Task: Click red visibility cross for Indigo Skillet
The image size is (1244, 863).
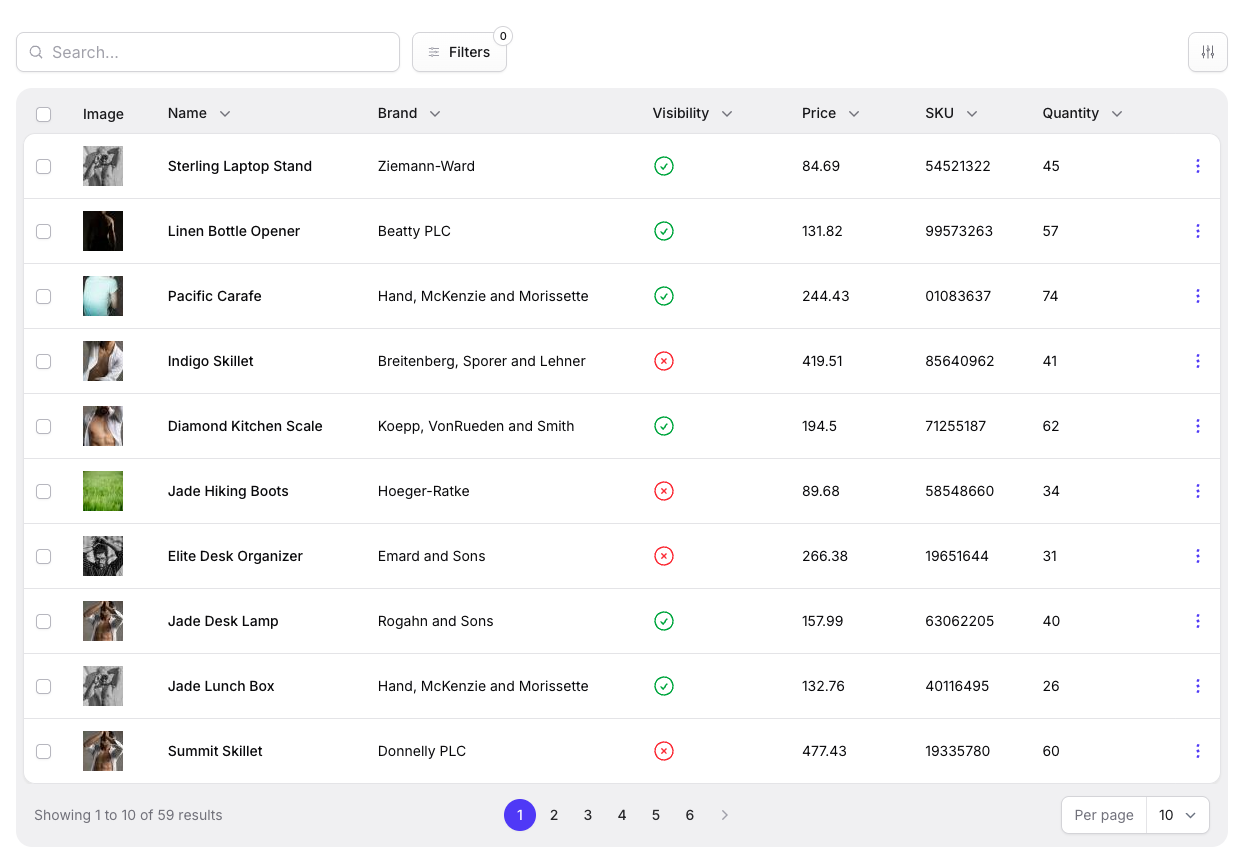Action: coord(663,361)
